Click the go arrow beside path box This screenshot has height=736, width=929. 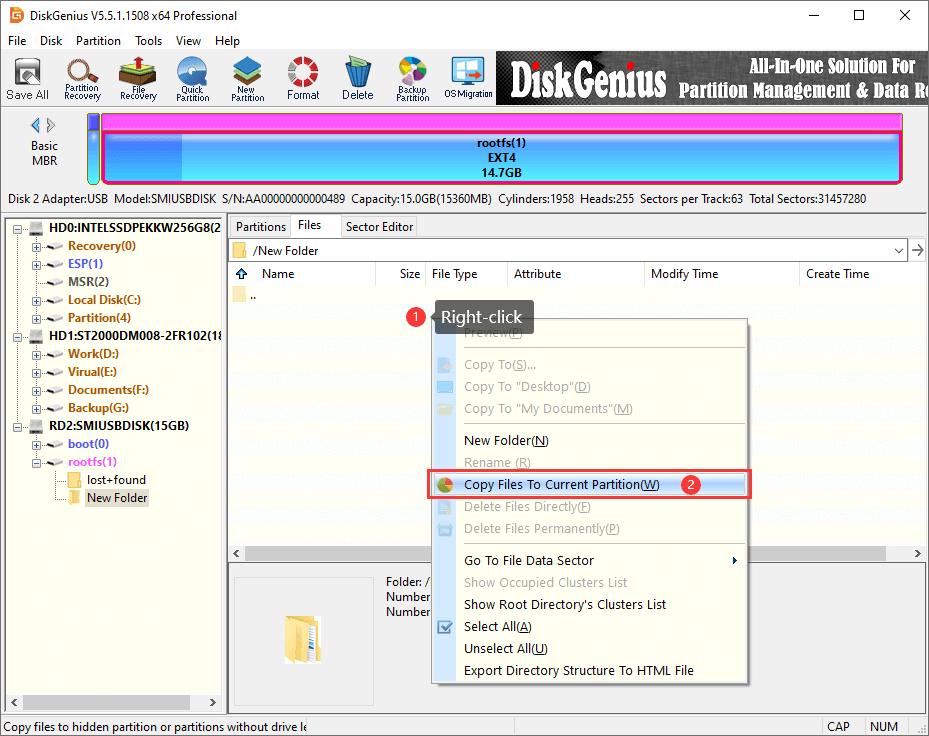click(918, 251)
